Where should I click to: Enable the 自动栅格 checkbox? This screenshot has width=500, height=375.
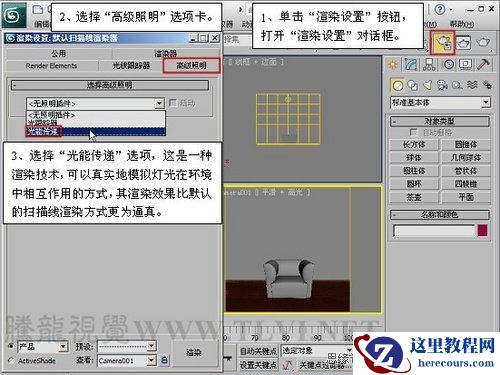click(x=413, y=132)
